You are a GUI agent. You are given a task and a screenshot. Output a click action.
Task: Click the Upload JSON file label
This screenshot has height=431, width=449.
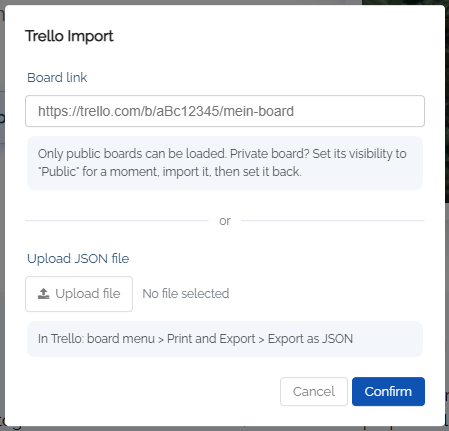point(78,259)
